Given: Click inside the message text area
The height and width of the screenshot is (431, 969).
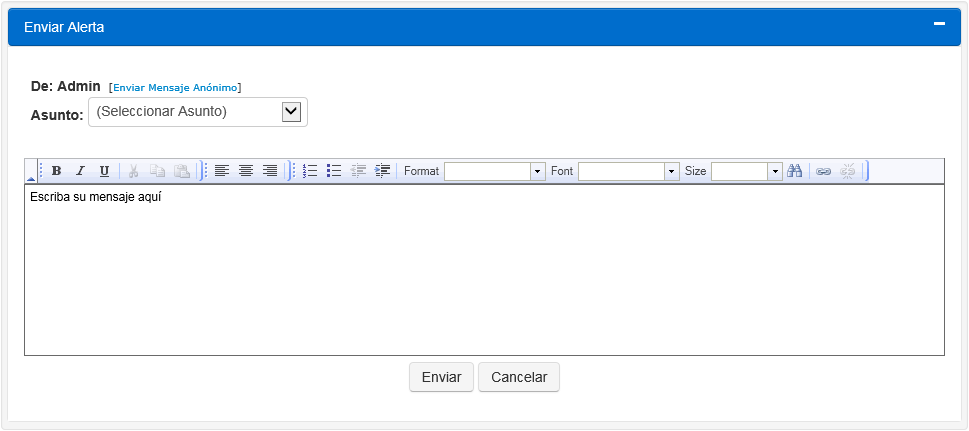Looking at the screenshot, I should tap(484, 270).
